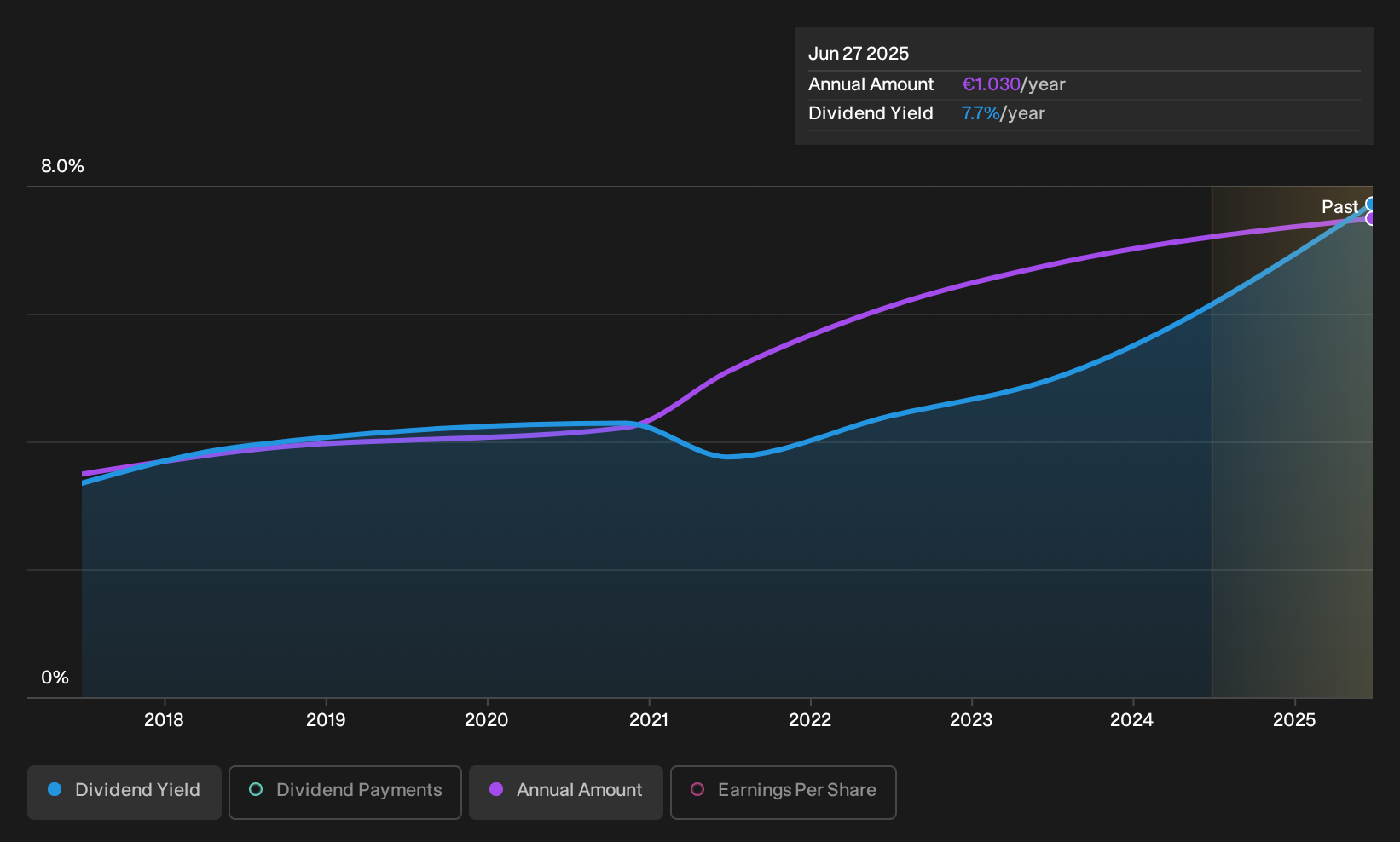The image size is (1400, 842).
Task: Select the 2020 axis label
Action: [487, 720]
